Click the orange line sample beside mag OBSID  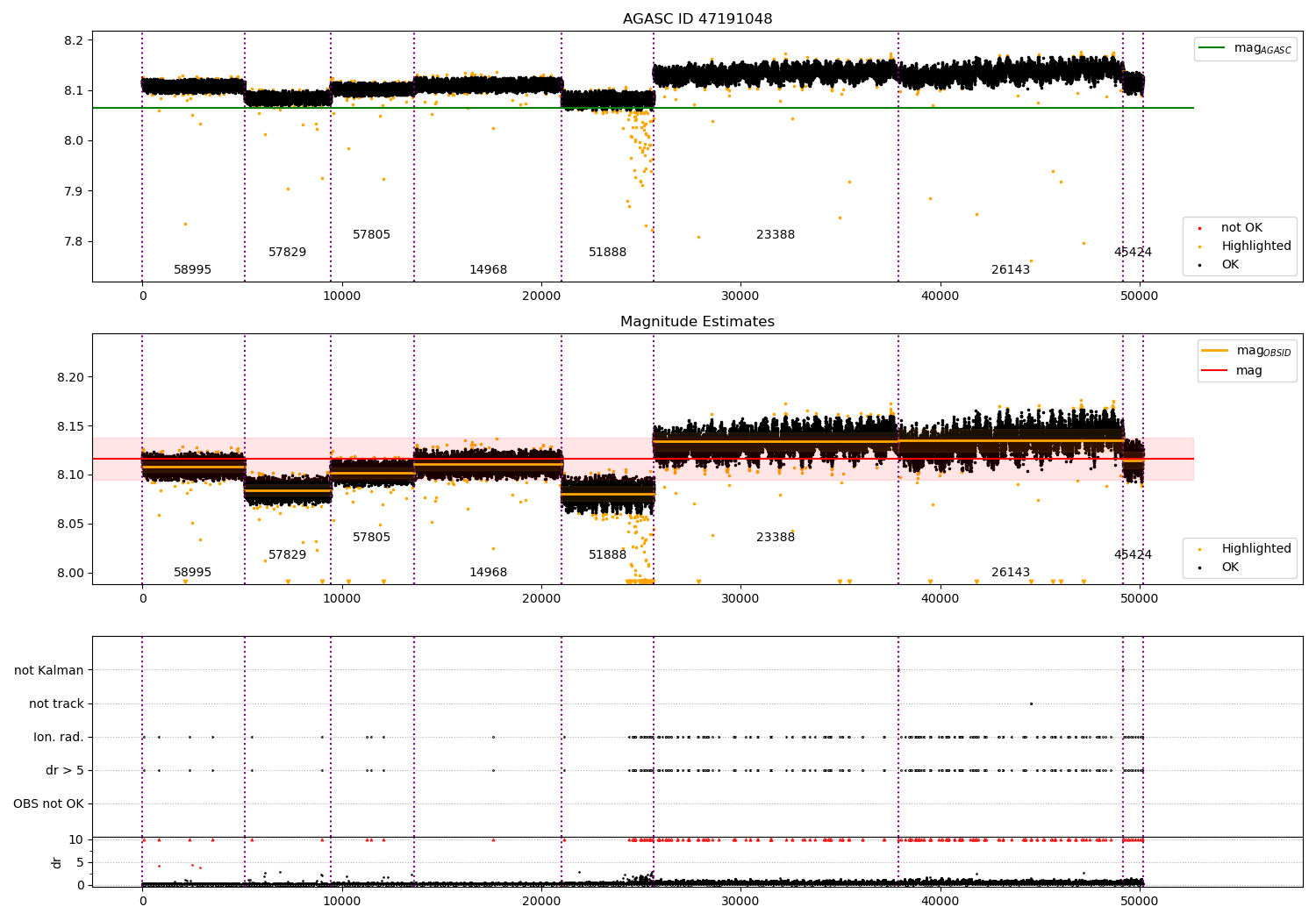(x=1215, y=351)
